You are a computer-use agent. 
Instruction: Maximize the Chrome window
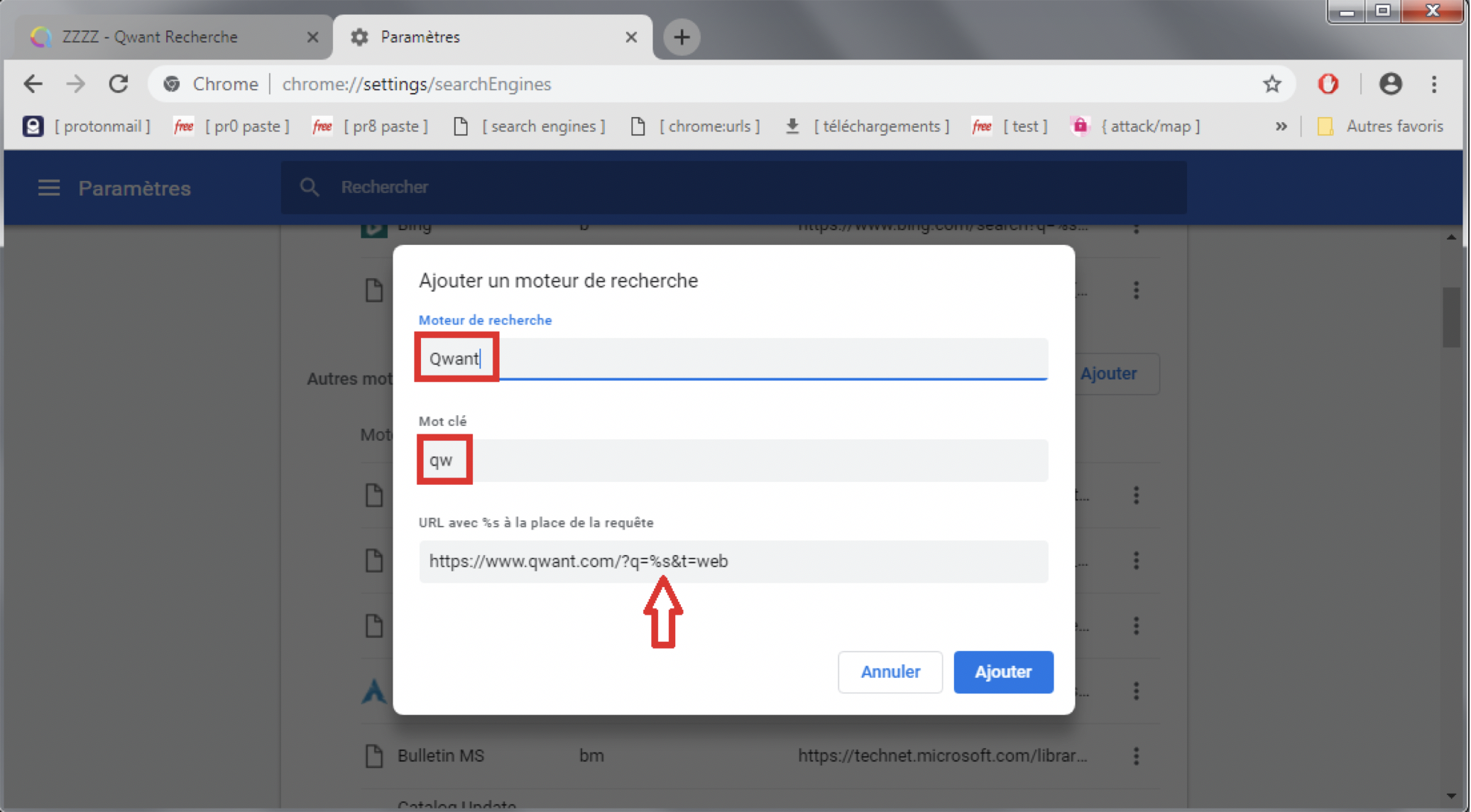[1383, 11]
